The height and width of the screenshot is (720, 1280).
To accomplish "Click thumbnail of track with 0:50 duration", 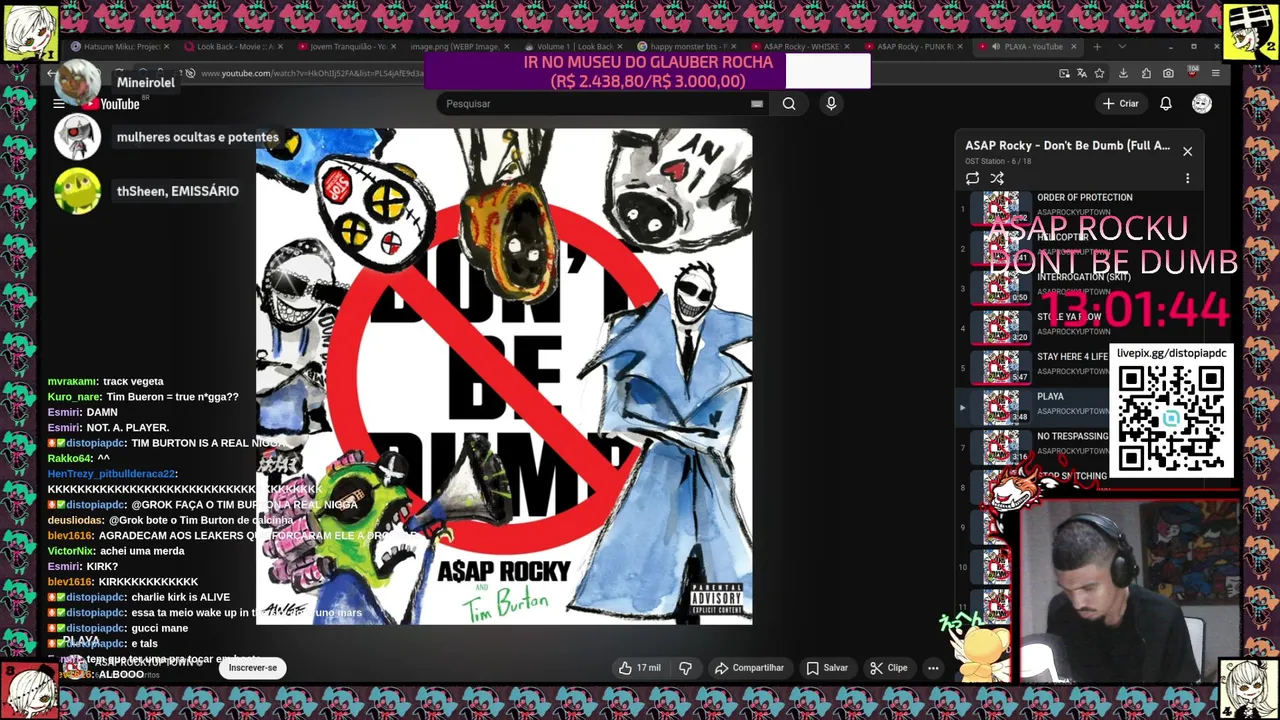I will [1001, 288].
